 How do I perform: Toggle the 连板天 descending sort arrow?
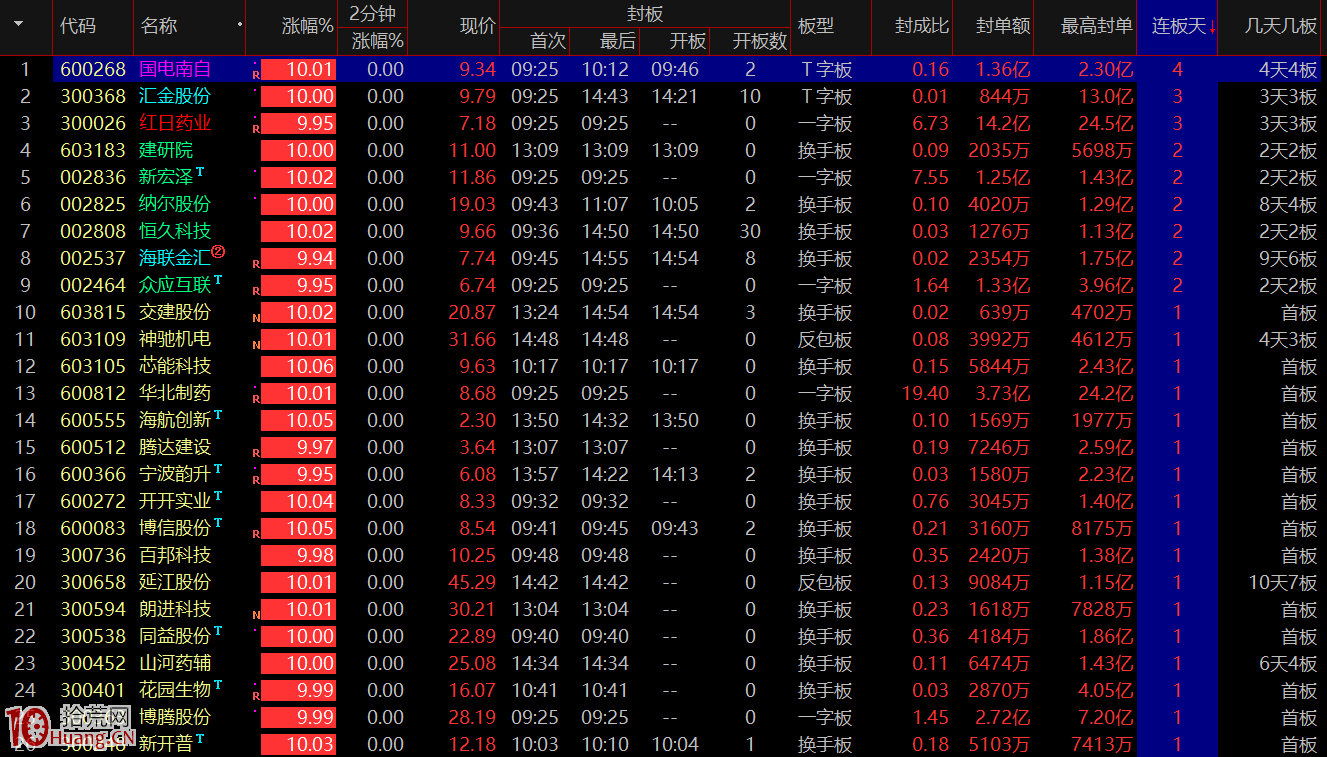click(x=1212, y=27)
